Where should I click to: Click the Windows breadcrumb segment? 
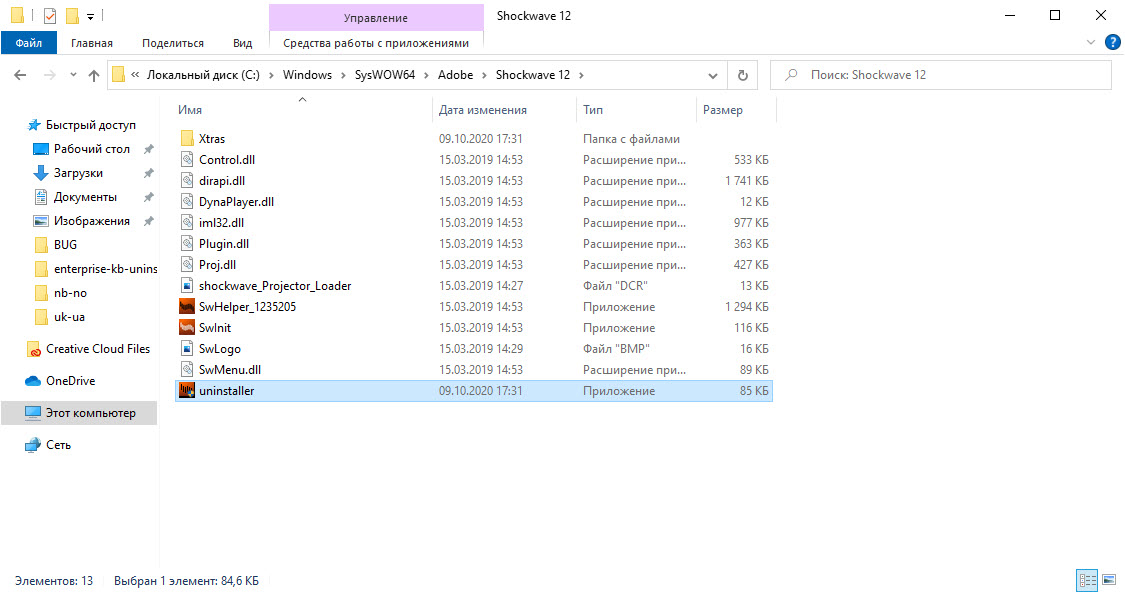[x=307, y=75]
